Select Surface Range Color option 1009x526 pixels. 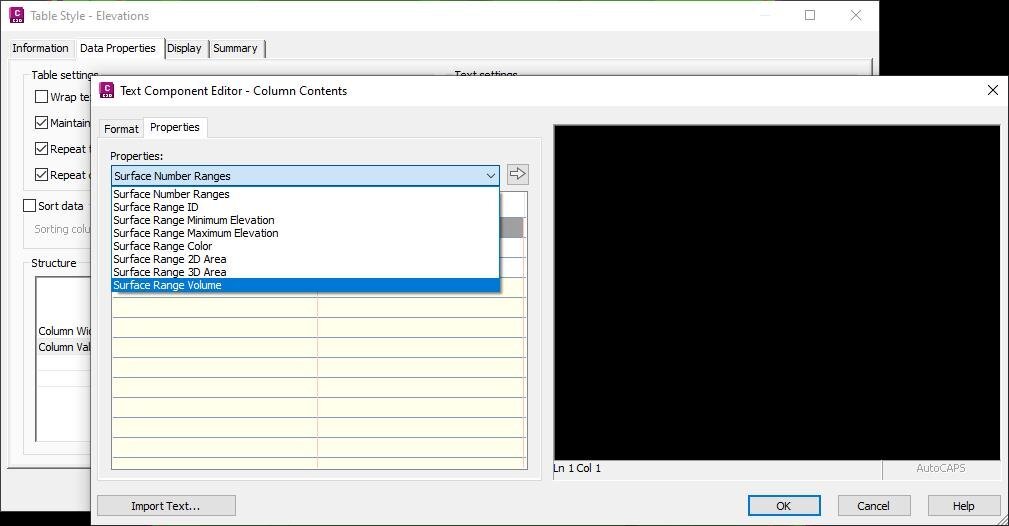(x=305, y=246)
